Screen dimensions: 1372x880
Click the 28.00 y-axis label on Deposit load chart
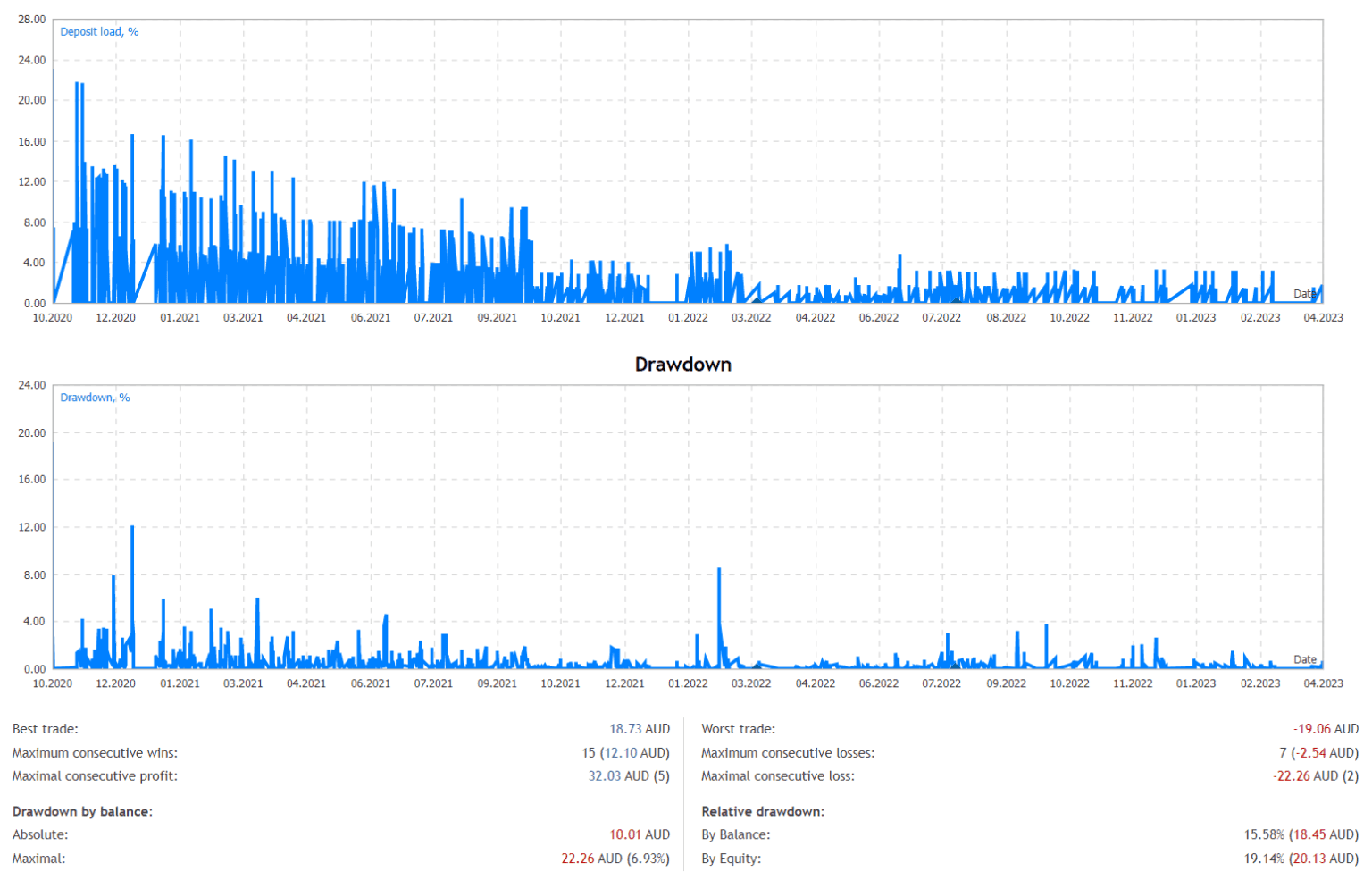pyautogui.click(x=31, y=19)
